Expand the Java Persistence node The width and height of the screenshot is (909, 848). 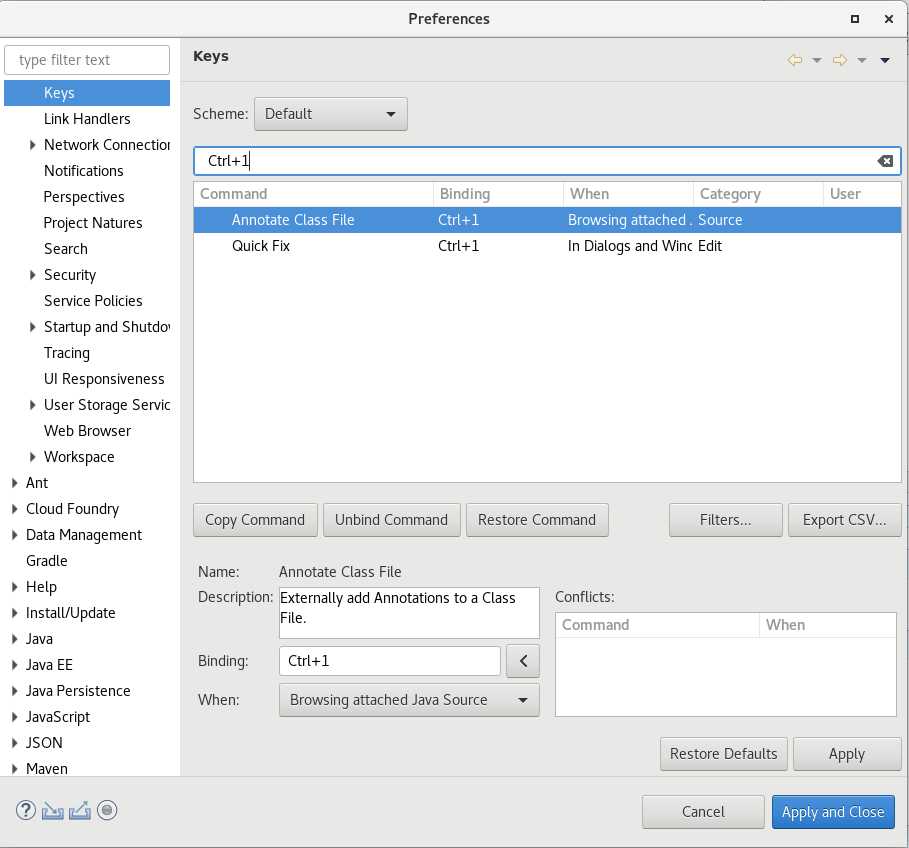[x=14, y=691]
